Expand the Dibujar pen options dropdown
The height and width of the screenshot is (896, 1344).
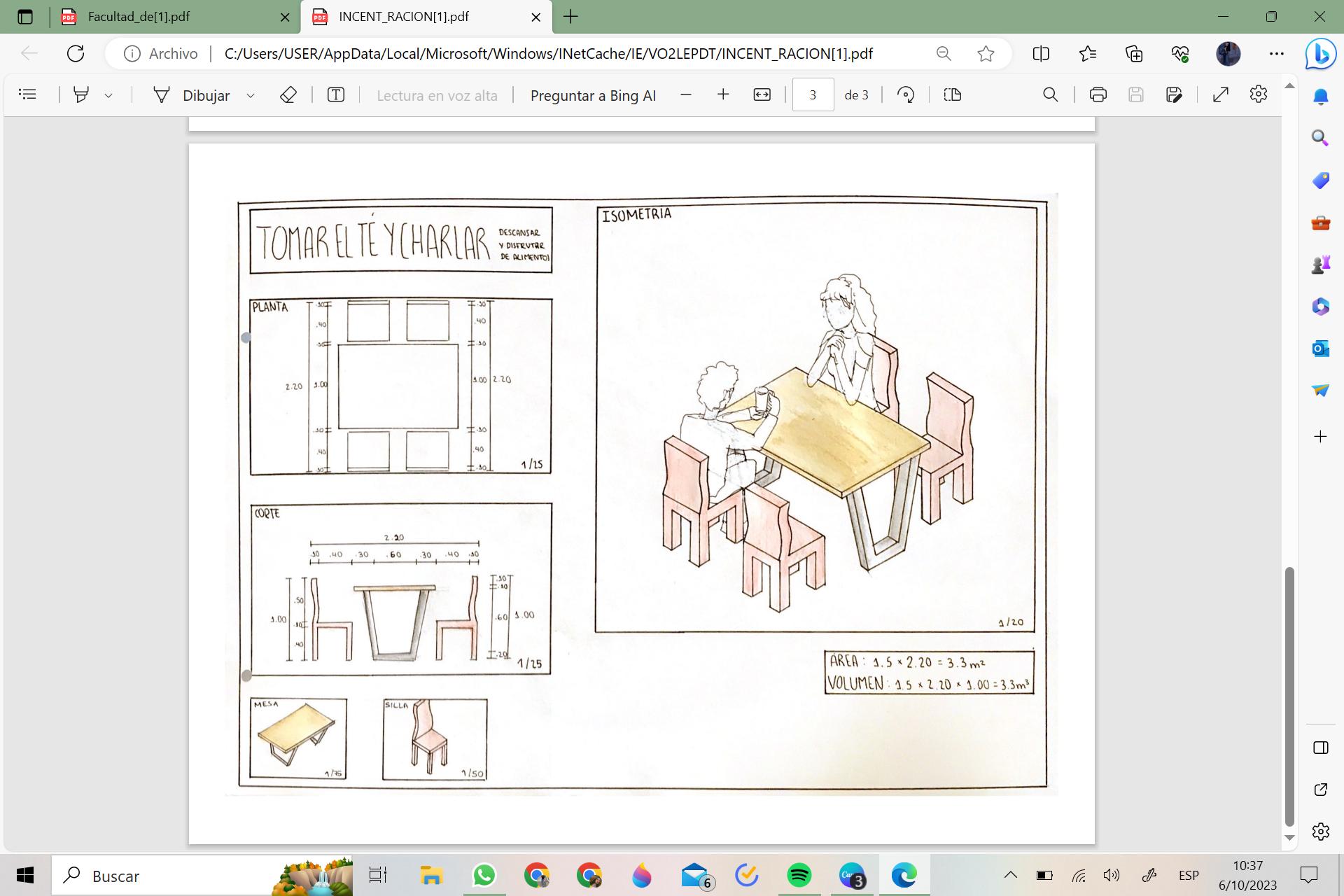coord(250,95)
